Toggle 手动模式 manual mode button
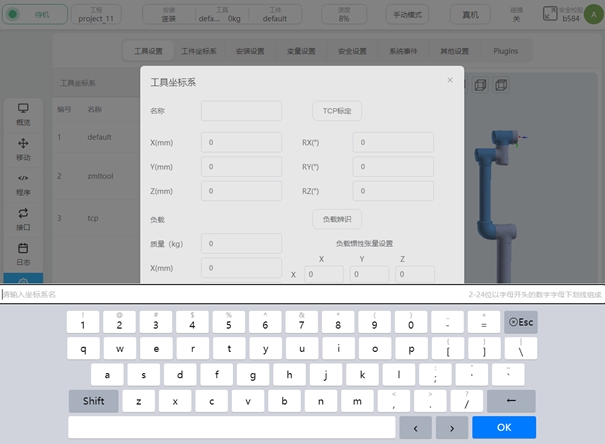The image size is (605, 444). click(x=407, y=15)
